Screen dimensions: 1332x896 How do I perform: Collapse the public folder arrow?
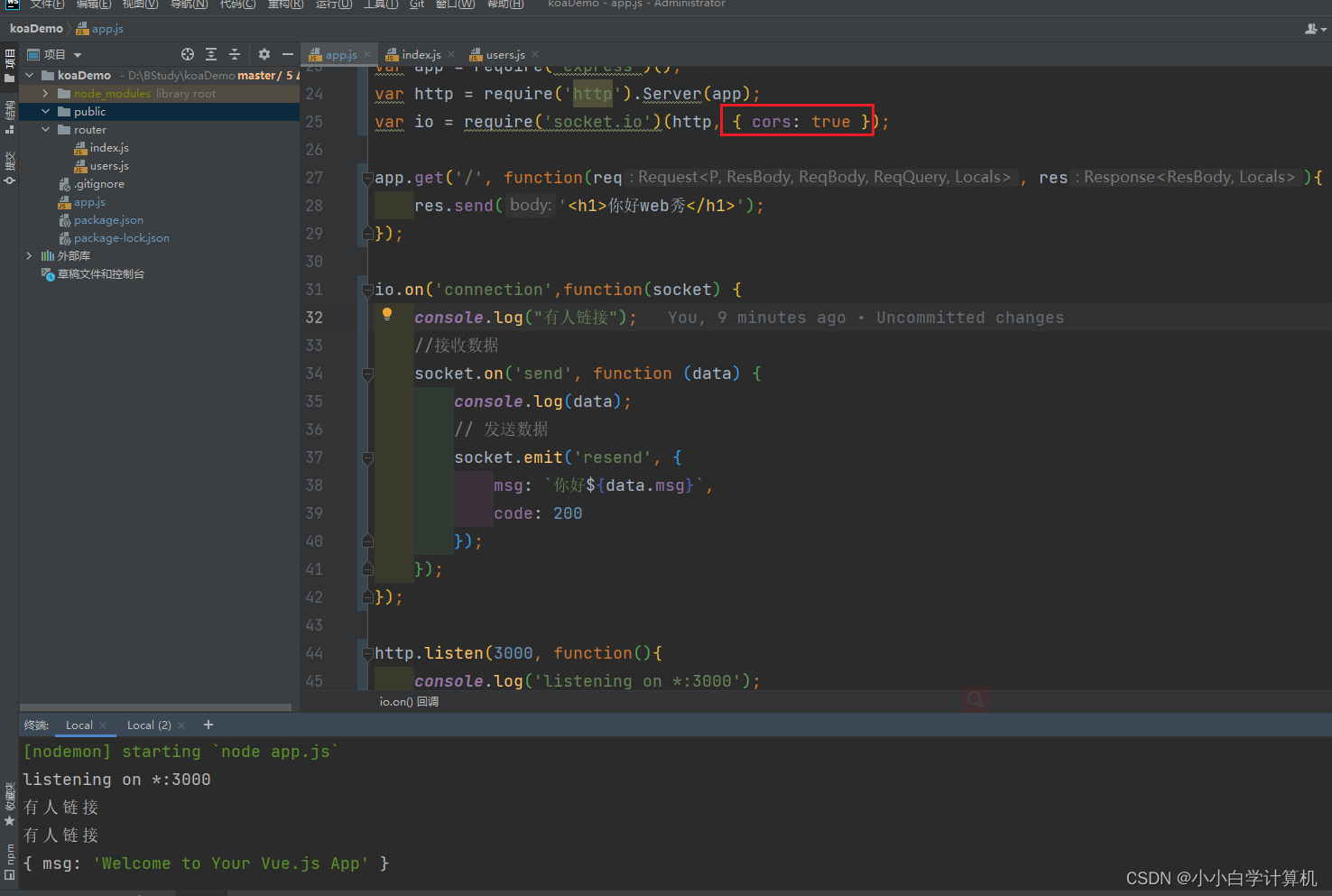point(45,112)
